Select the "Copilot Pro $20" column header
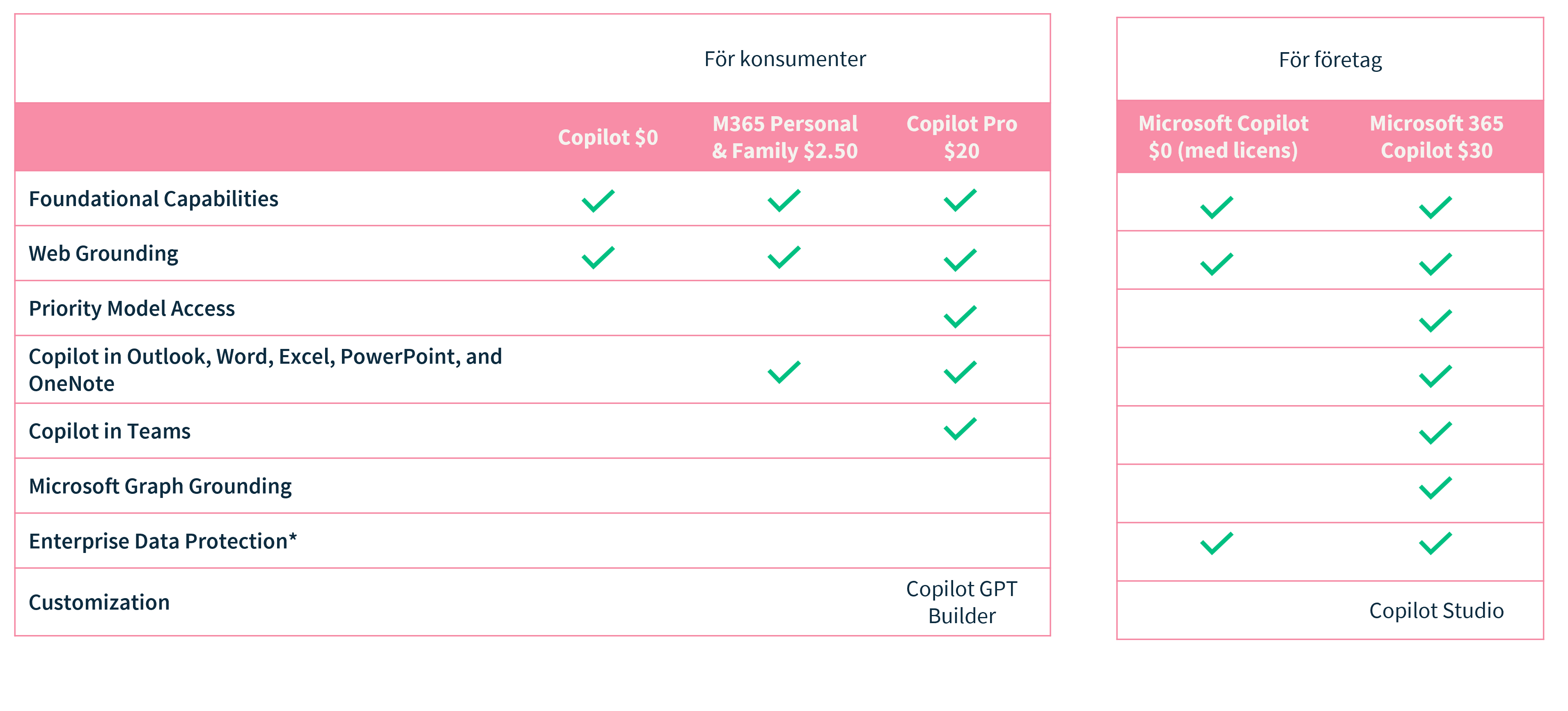 (961, 137)
